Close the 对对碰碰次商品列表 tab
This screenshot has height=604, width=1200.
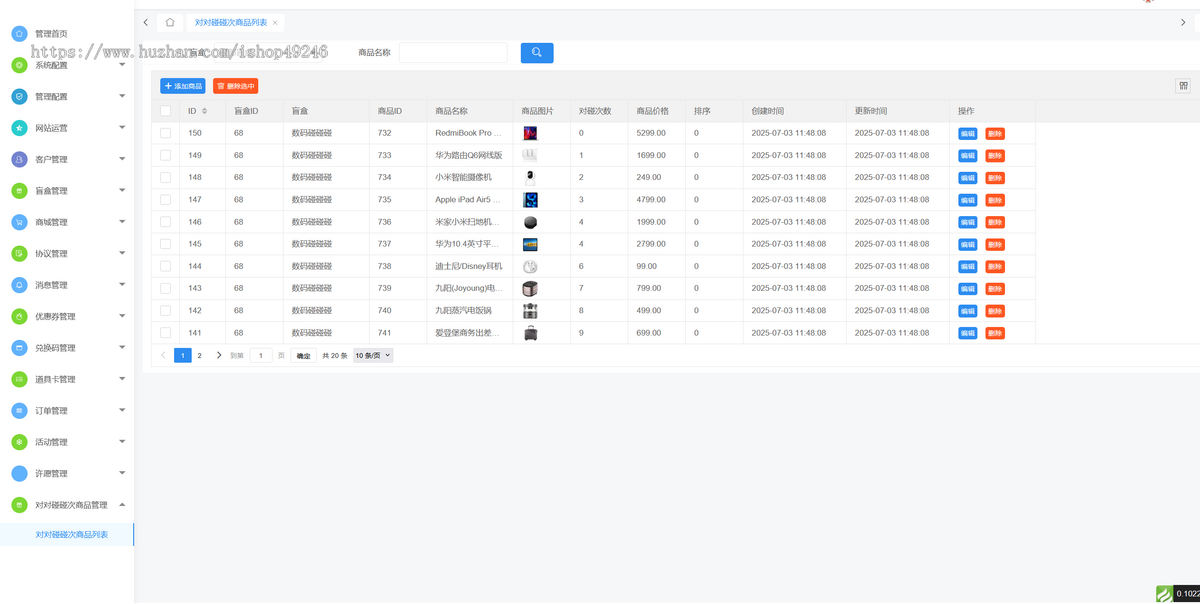point(275,22)
